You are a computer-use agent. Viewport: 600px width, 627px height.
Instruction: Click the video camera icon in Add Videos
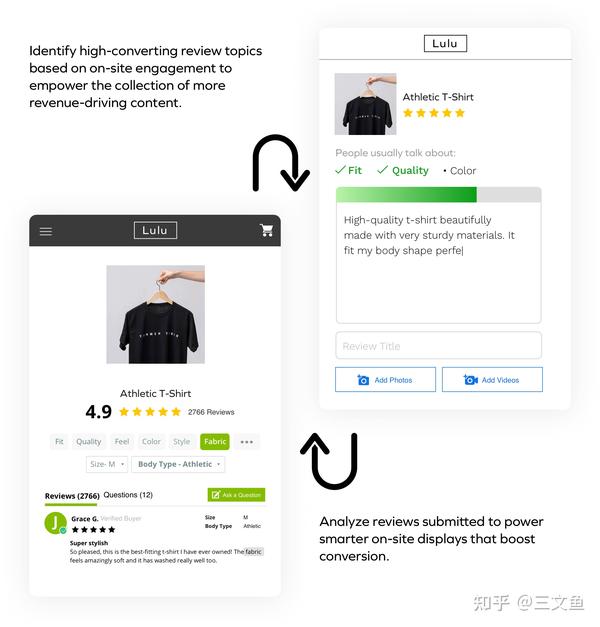point(471,379)
